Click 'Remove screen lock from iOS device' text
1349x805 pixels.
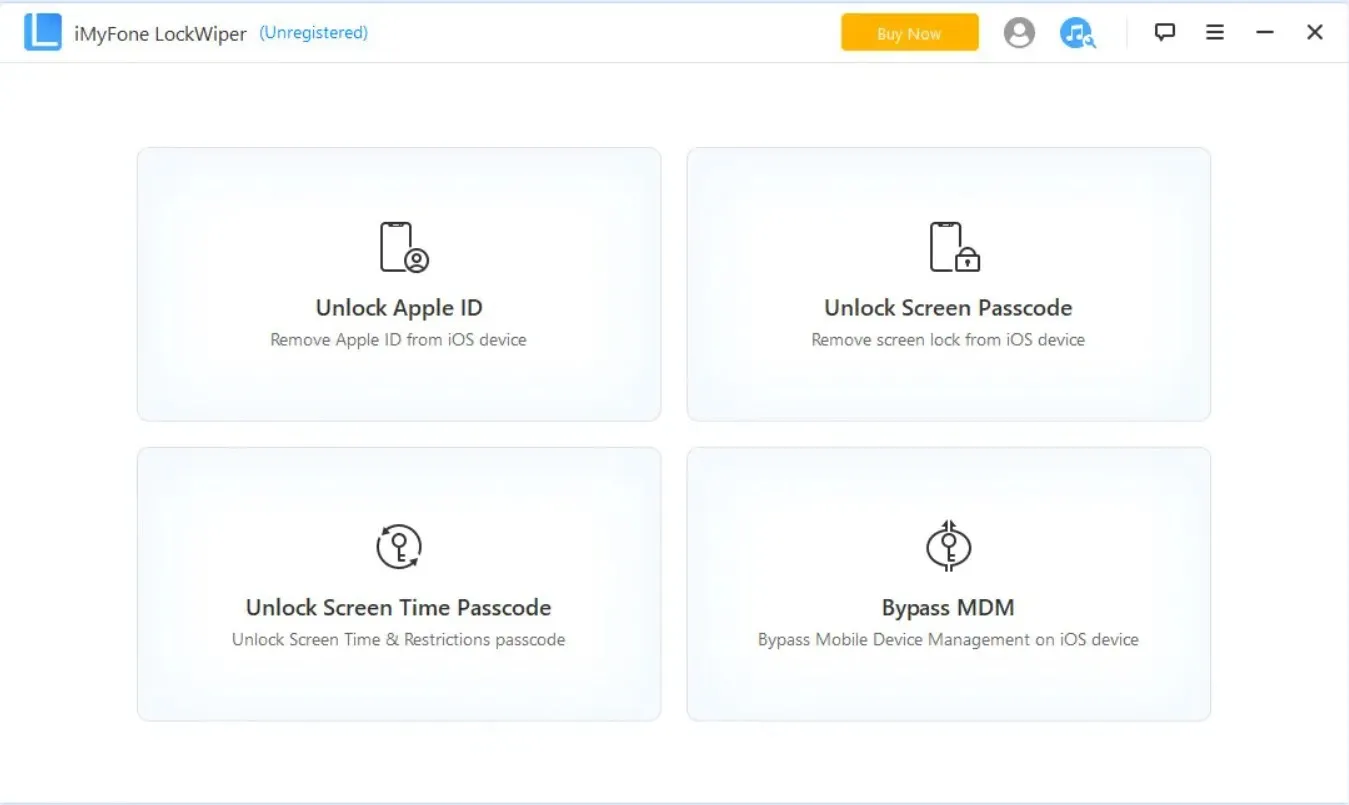click(x=948, y=340)
